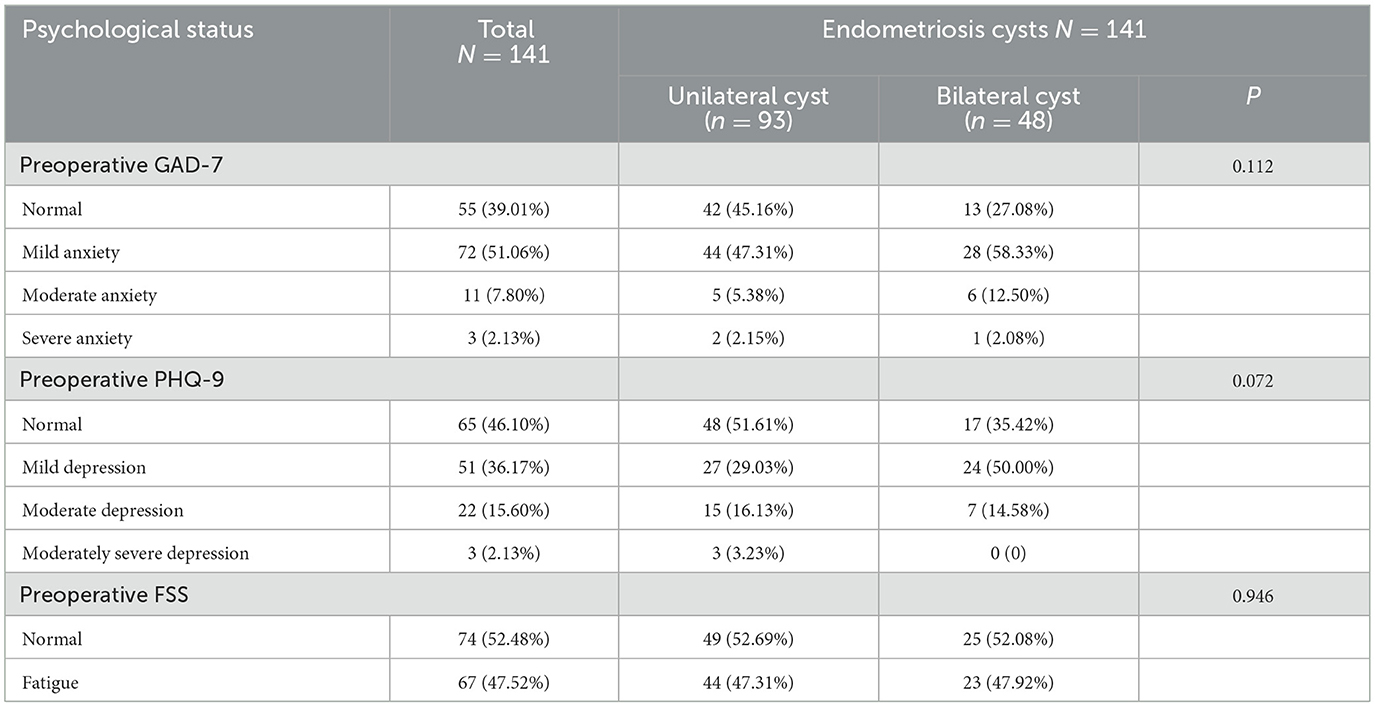Click the Bilateral cyst (n = 48) header
This screenshot has height=707, width=1375.
pos(1008,109)
